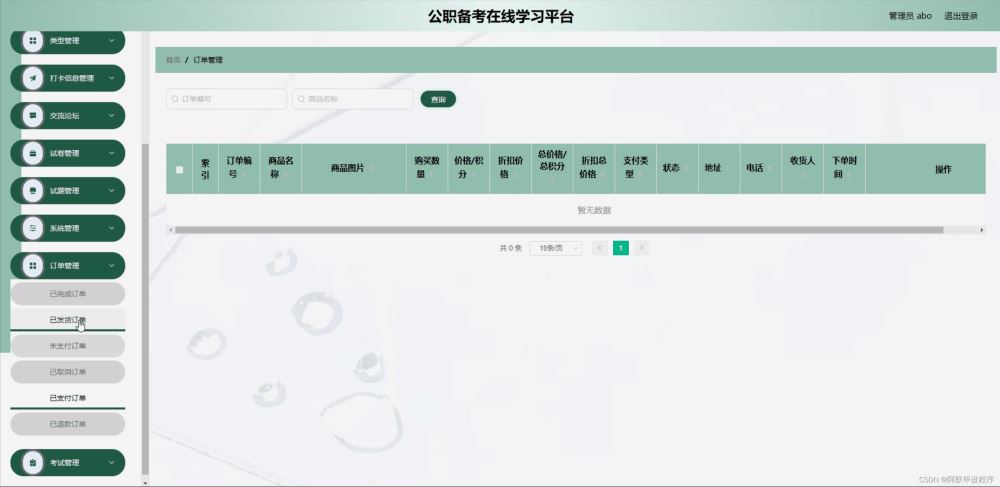Click 支付类型 column header
1000x487 pixels.
click(635, 167)
